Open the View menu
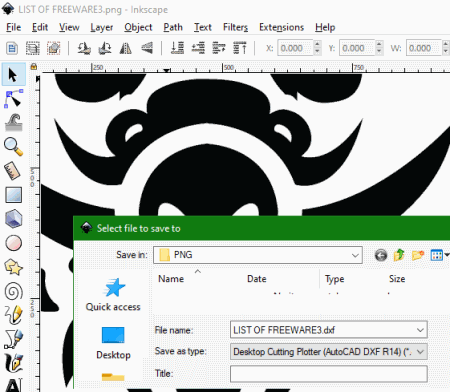This screenshot has height=392, width=450. (x=69, y=27)
